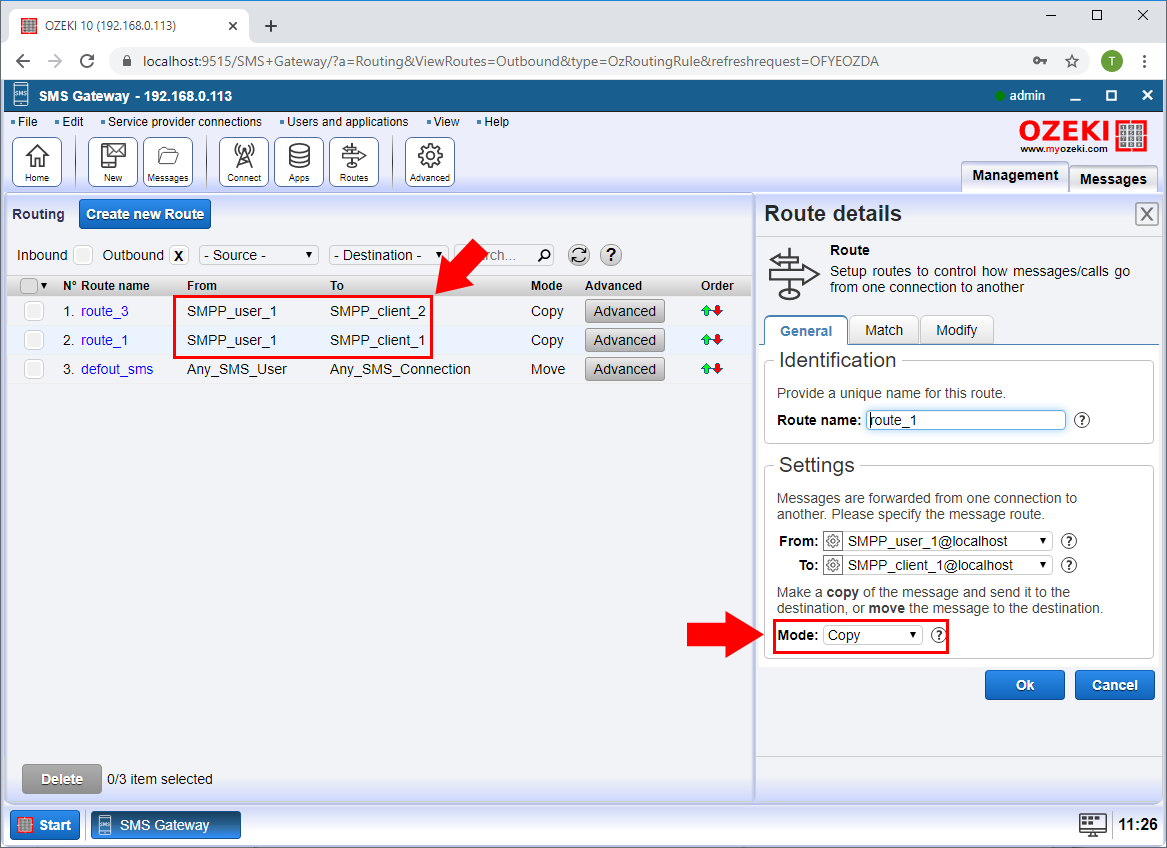Click the OZEKI logo
Image resolution: width=1167 pixels, height=848 pixels.
[1083, 136]
